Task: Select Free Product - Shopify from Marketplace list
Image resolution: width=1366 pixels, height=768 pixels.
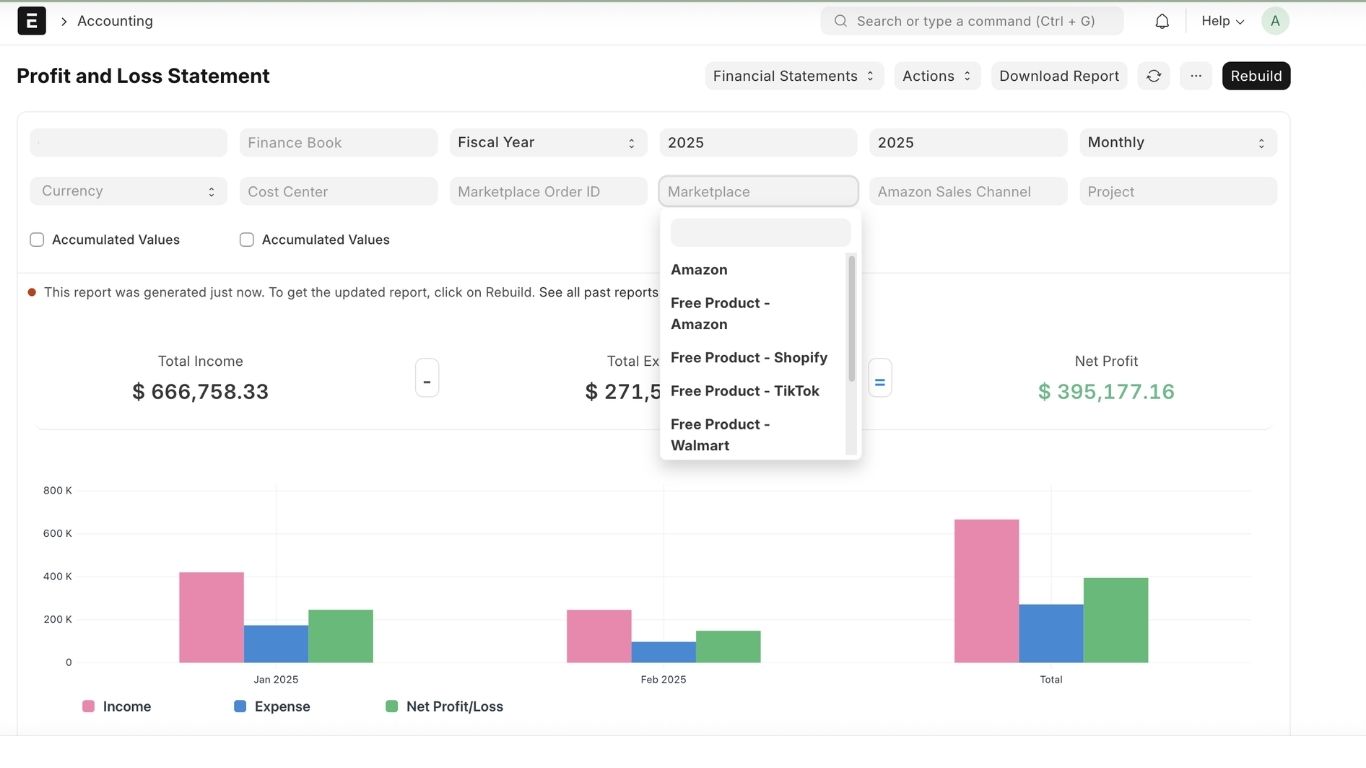Action: (x=749, y=357)
